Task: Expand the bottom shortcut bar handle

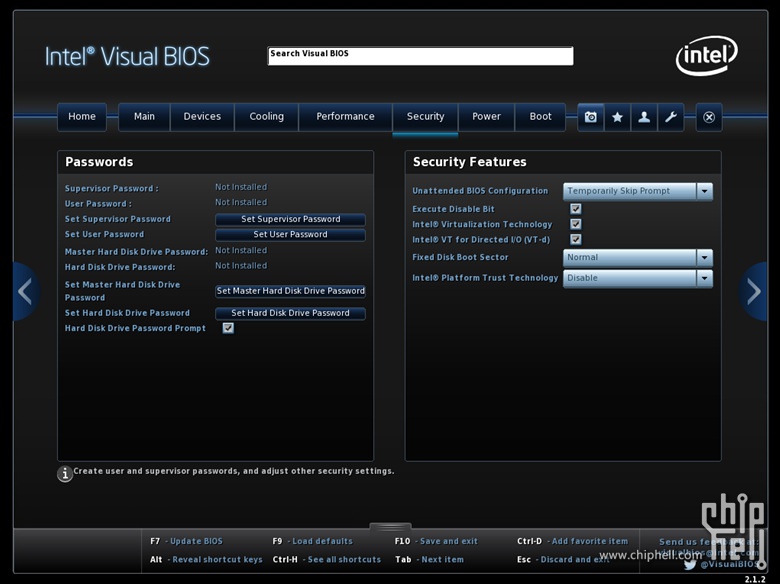Action: tap(390, 526)
